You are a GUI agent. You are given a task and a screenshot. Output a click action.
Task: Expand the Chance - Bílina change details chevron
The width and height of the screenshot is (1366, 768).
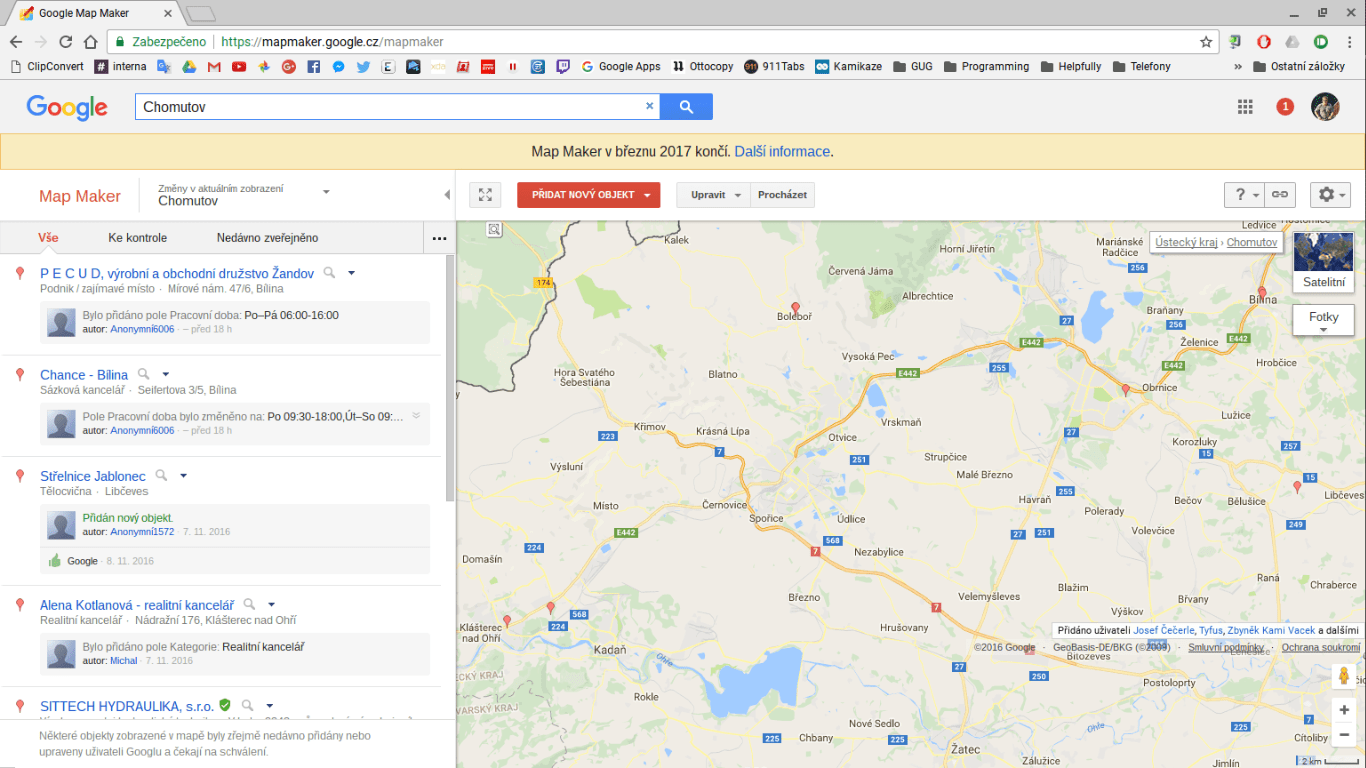point(416,416)
